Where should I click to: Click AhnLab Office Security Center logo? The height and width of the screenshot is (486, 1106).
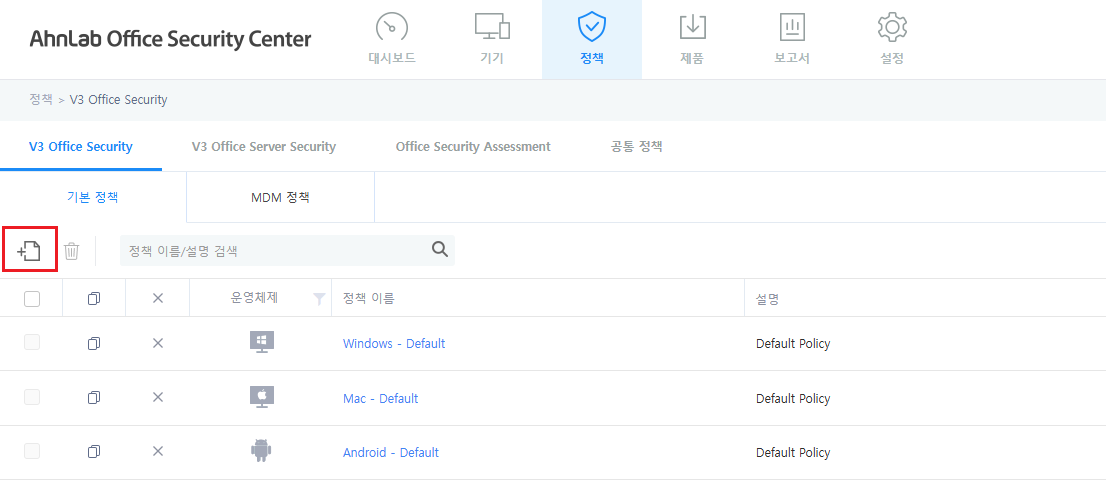coord(170,39)
